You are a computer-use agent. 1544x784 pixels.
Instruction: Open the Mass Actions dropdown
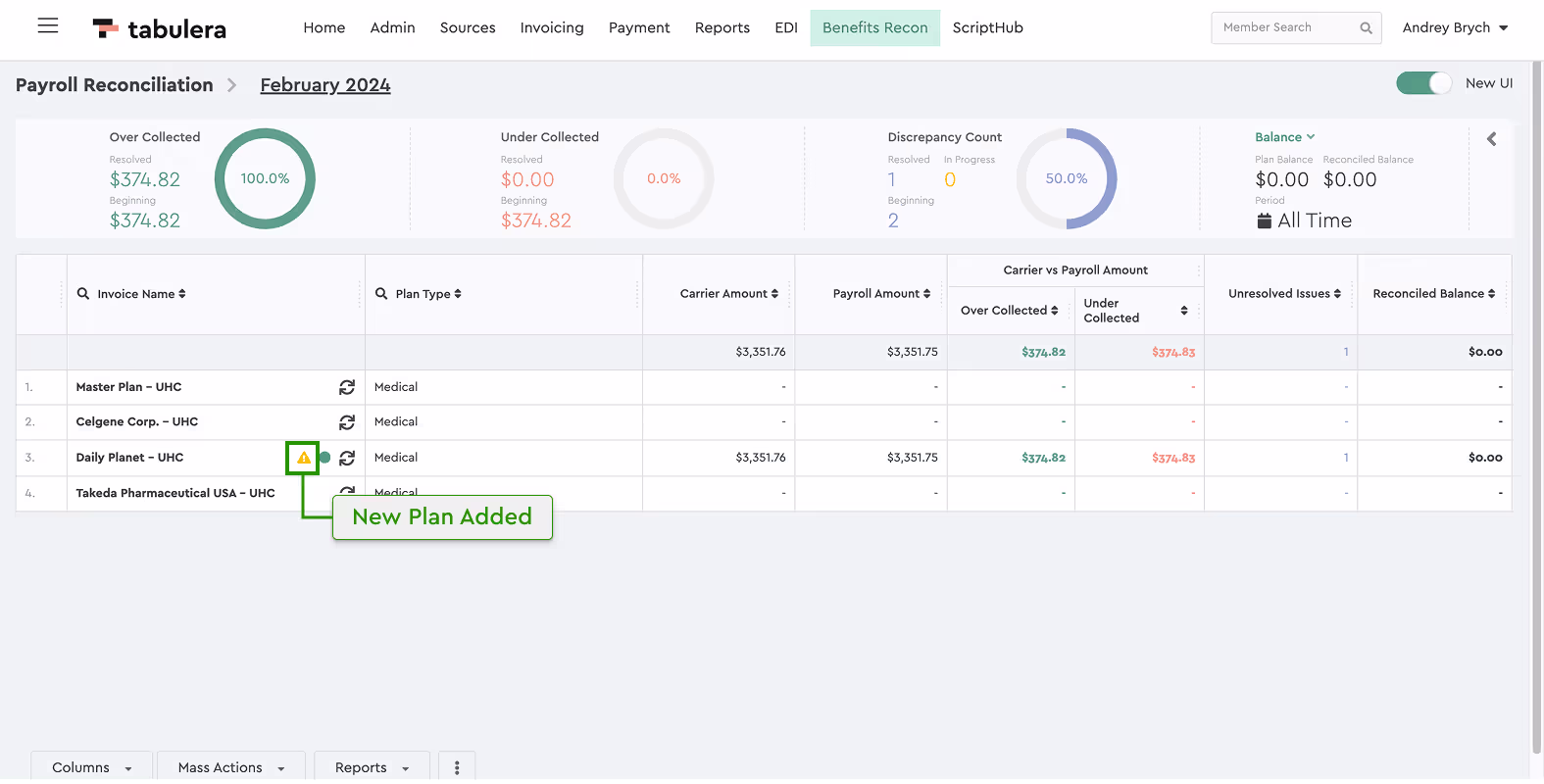[x=231, y=767]
